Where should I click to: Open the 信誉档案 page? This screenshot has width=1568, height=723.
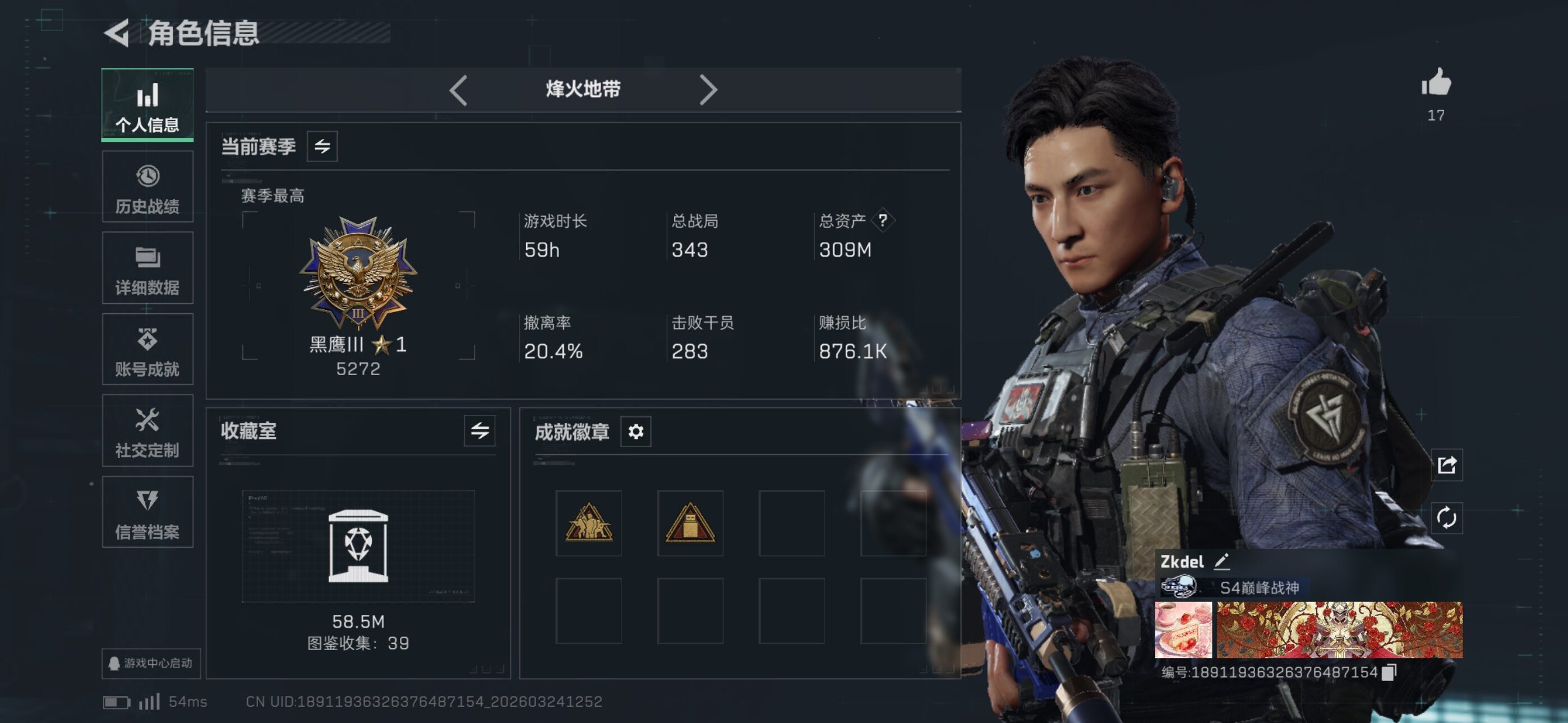pos(147,512)
